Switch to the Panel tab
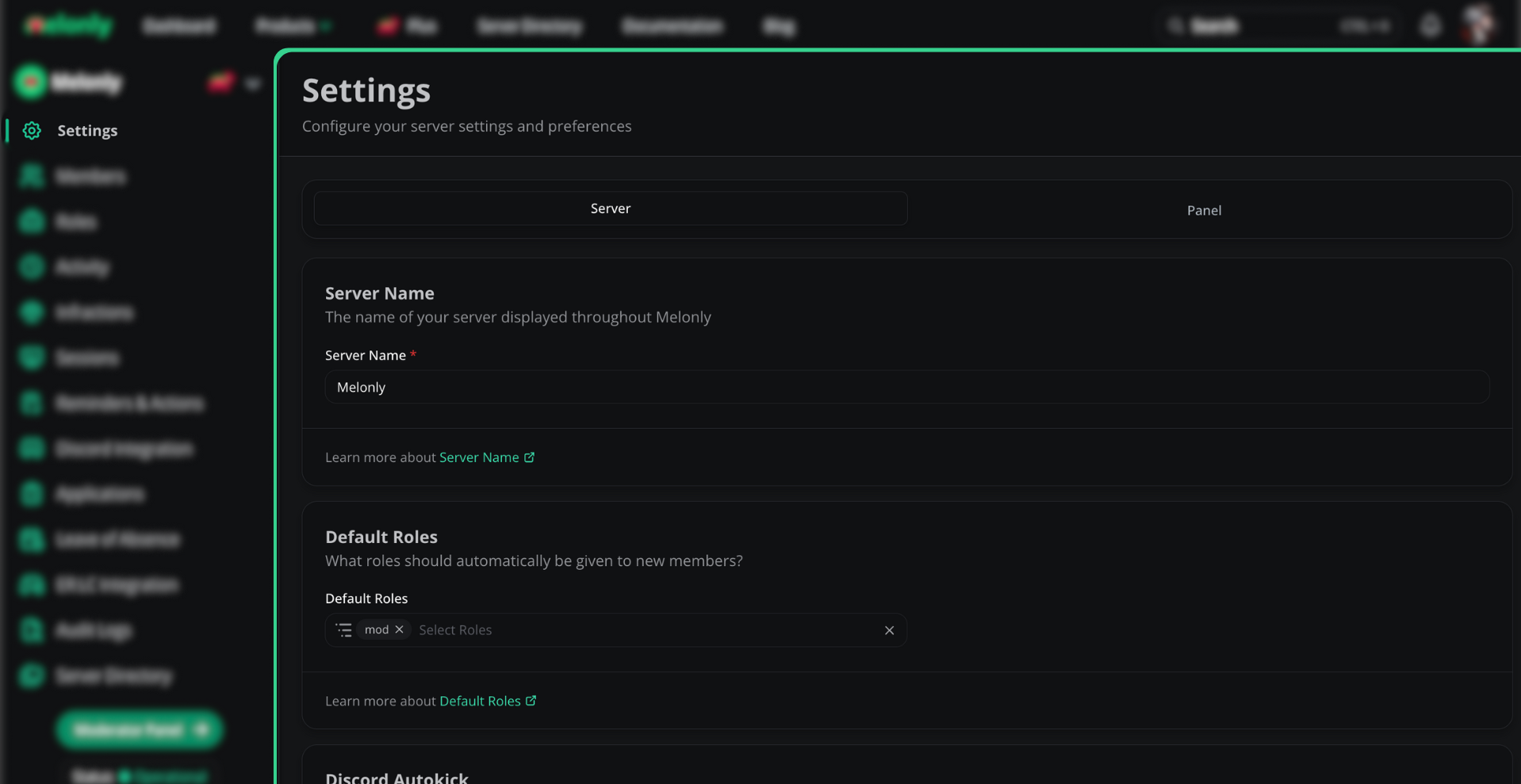1521x784 pixels. point(1204,210)
